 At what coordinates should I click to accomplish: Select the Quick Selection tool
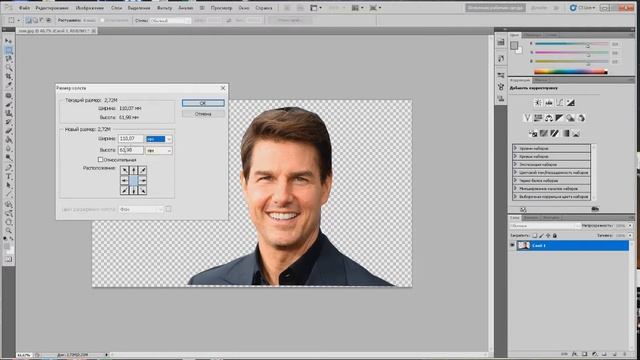pyautogui.click(x=9, y=67)
